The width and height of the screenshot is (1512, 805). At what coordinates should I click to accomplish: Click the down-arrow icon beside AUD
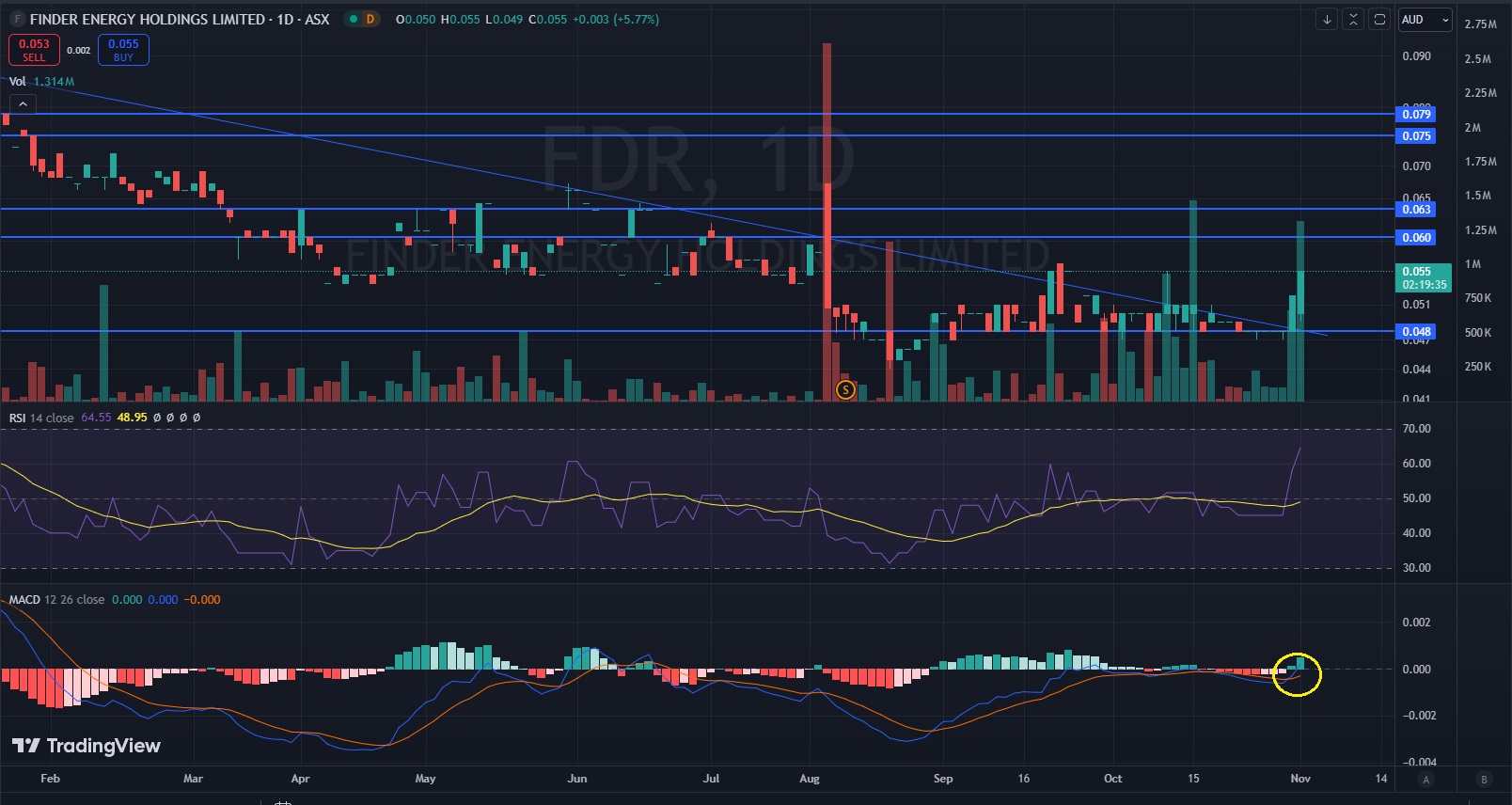point(1327,20)
